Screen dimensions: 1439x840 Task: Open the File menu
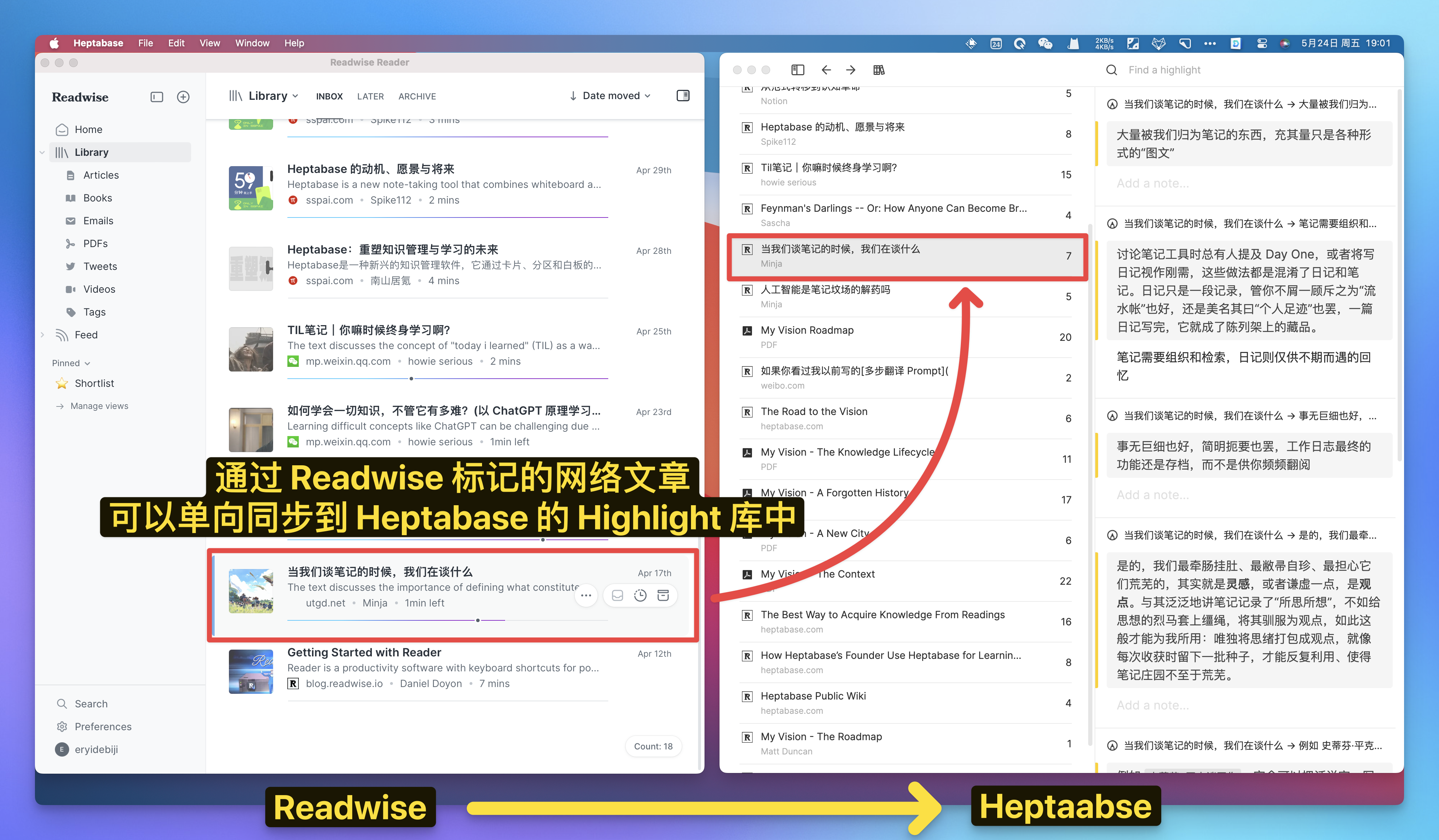click(x=145, y=43)
